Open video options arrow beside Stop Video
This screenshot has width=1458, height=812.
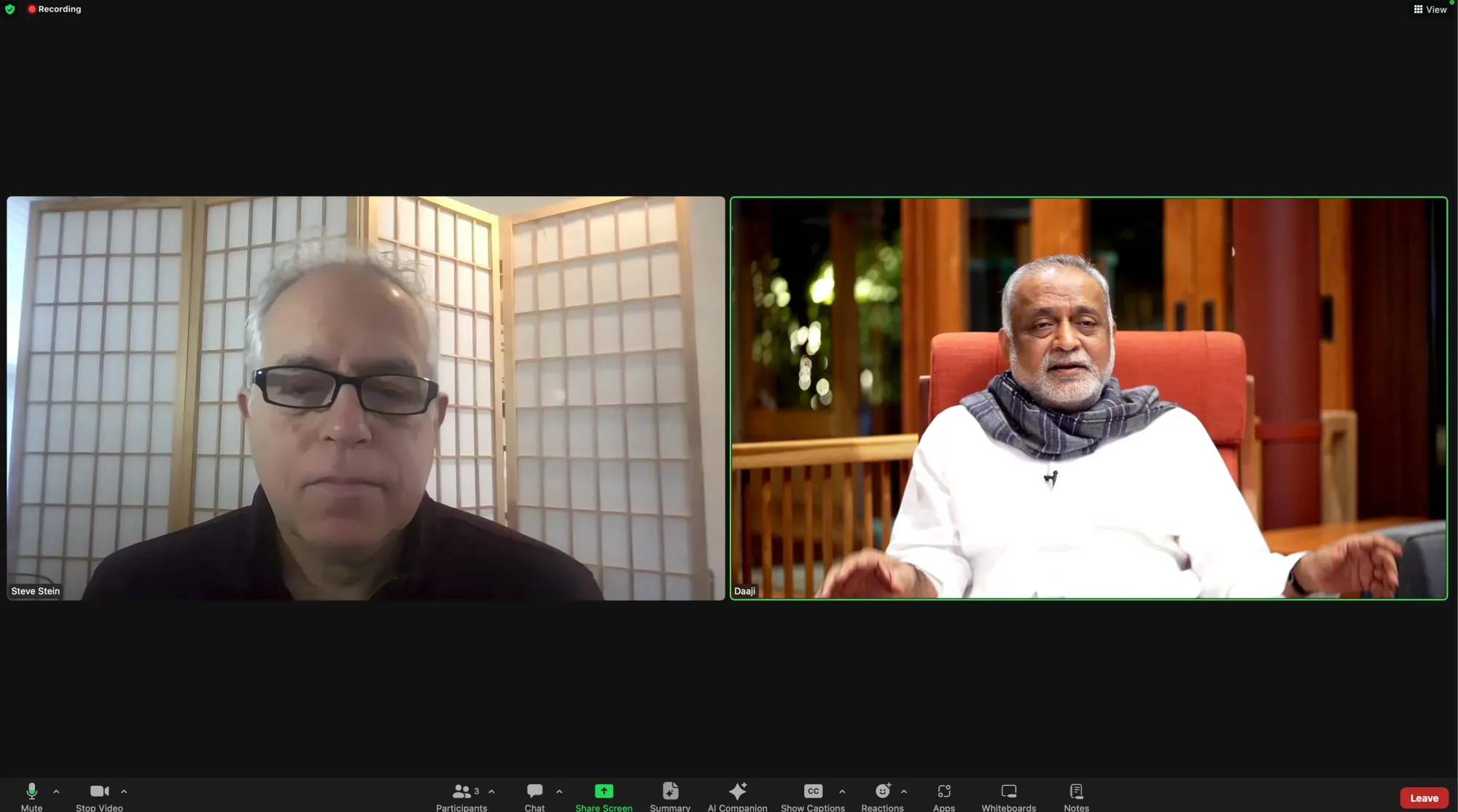124,792
